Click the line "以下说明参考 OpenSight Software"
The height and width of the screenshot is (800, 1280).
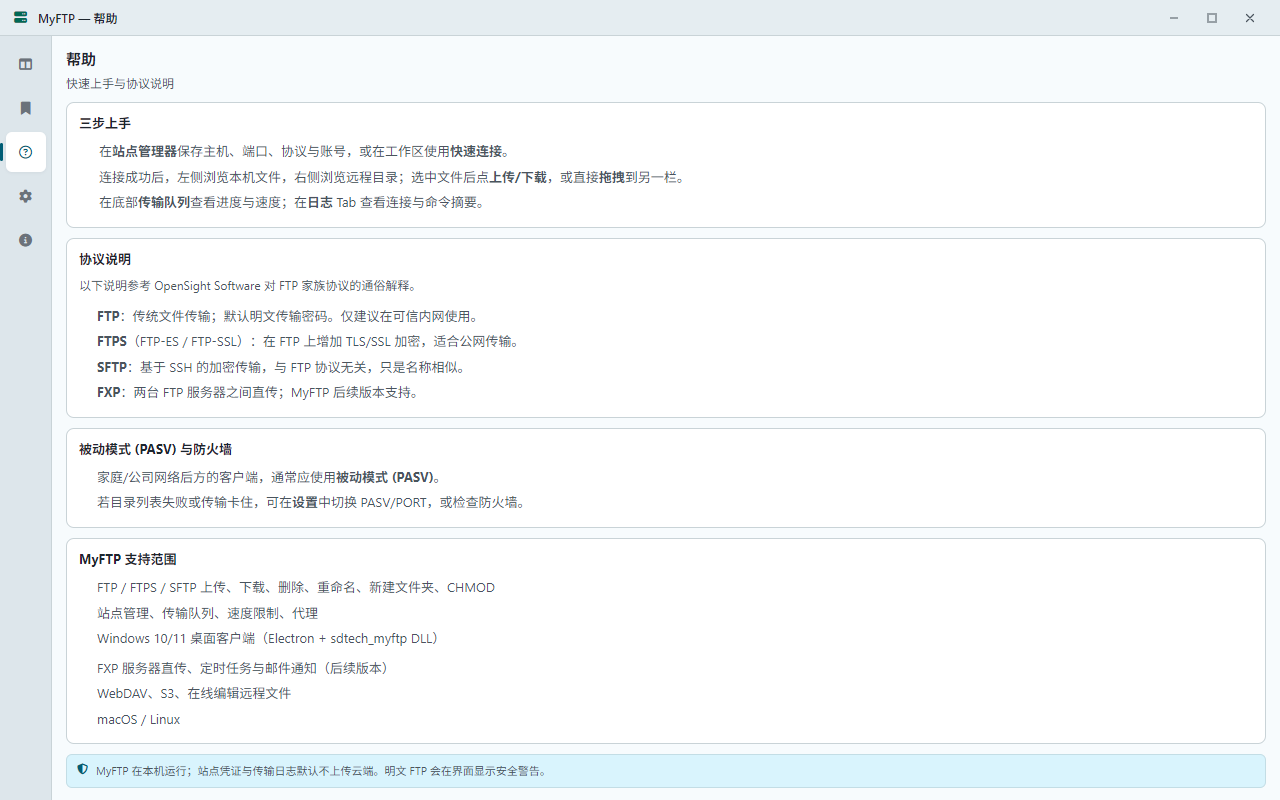tap(248, 285)
